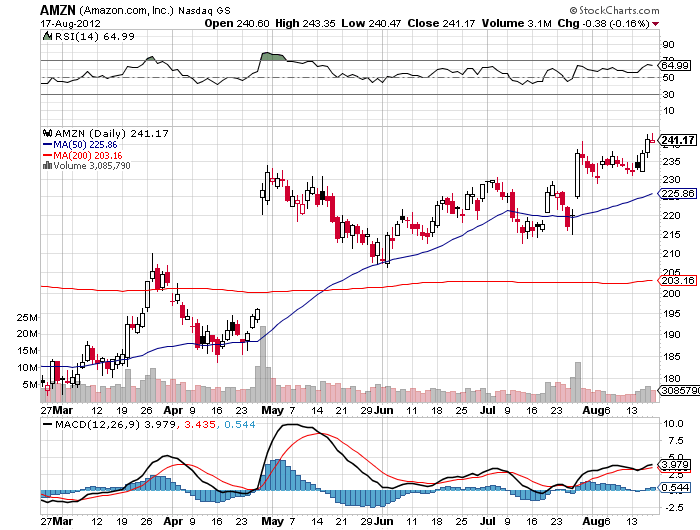Click the Close 241.17 value in header
The height and width of the screenshot is (530, 700).
[x=441, y=23]
